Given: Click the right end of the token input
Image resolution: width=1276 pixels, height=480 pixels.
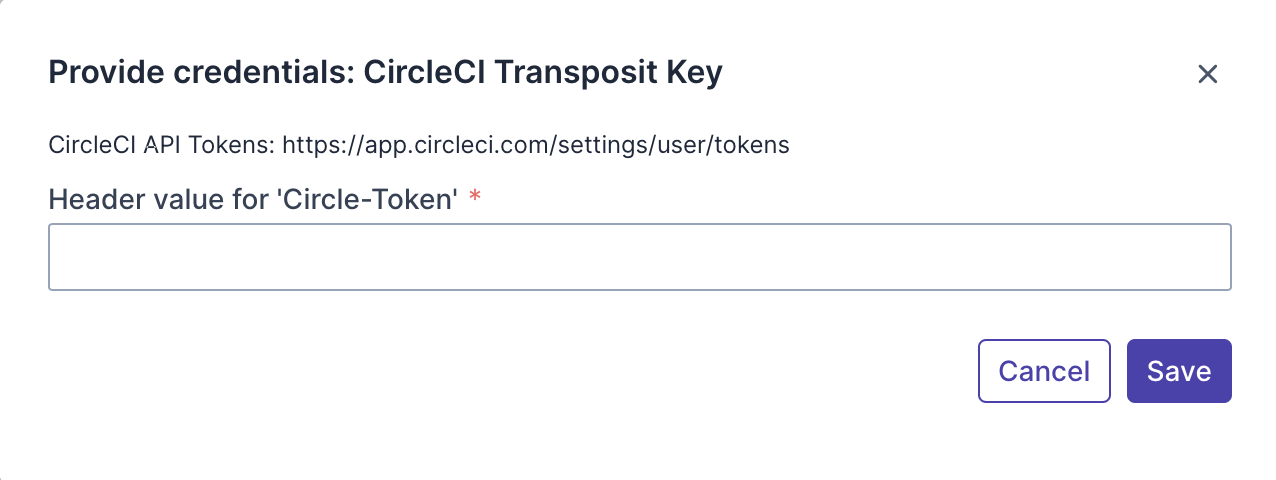Looking at the screenshot, I should (x=1215, y=257).
